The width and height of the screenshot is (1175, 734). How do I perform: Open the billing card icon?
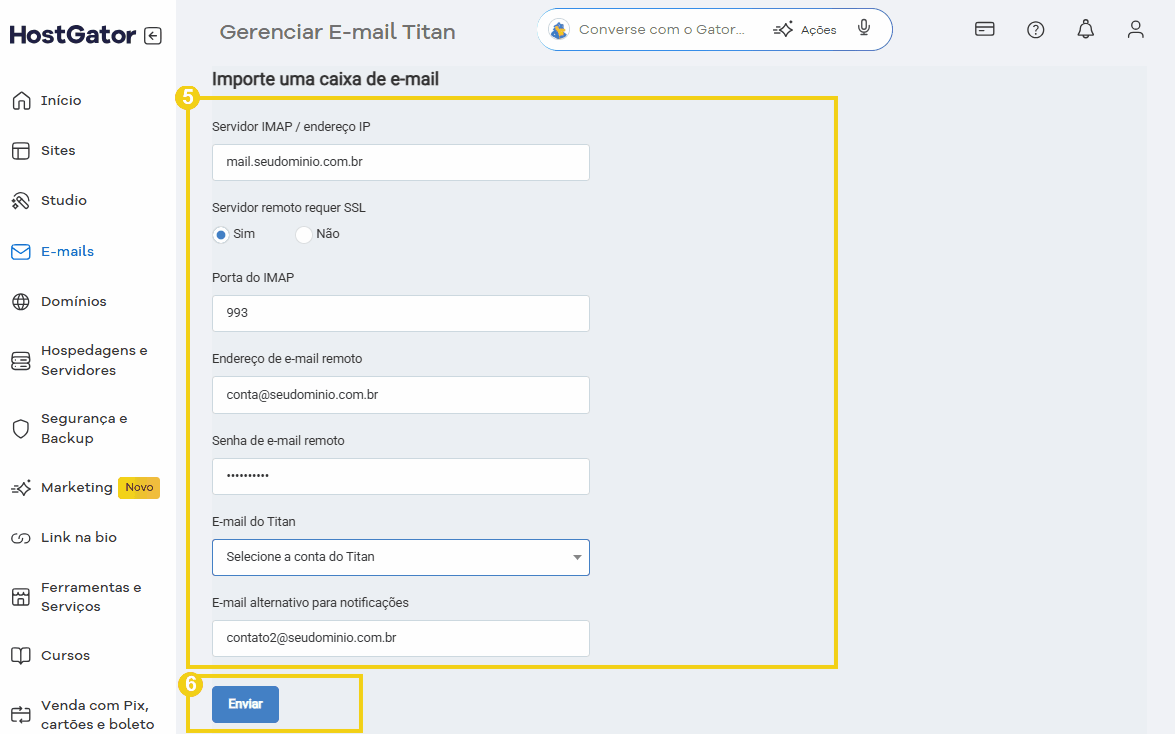pyautogui.click(x=985, y=29)
